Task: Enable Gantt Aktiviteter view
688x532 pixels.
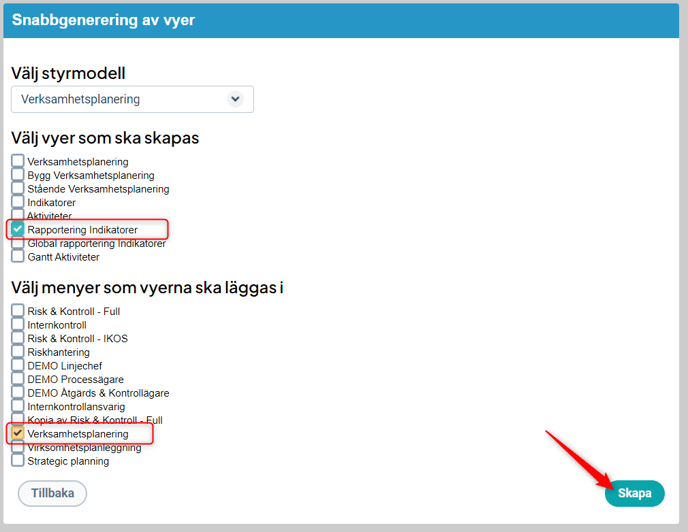Action: pyautogui.click(x=18, y=256)
